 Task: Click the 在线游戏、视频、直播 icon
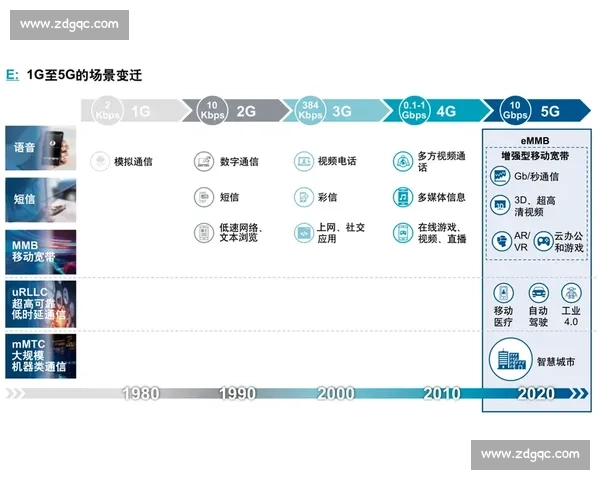pos(403,233)
